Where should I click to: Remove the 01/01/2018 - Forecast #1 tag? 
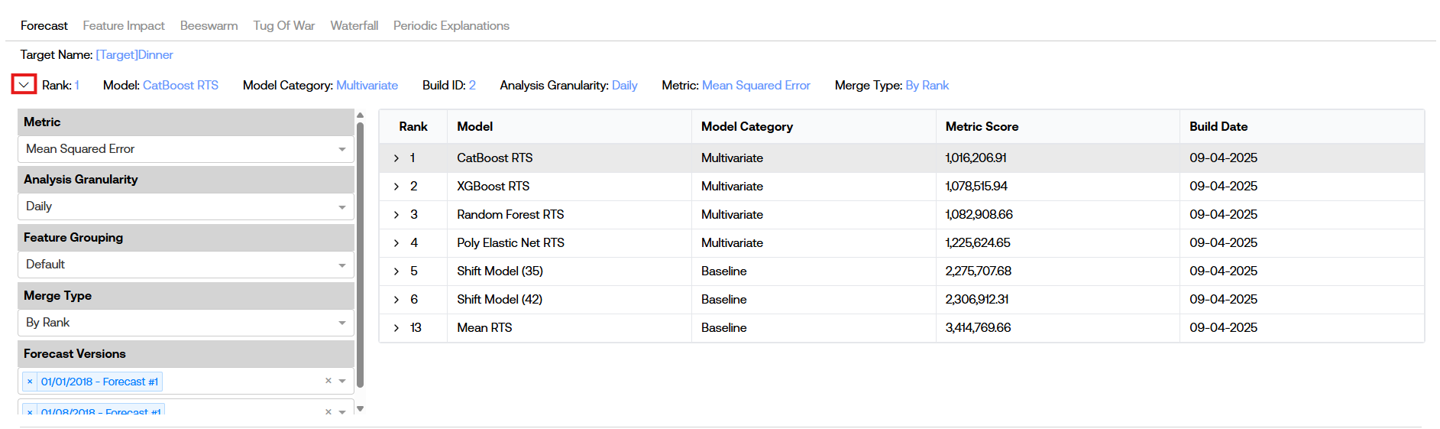click(x=30, y=382)
